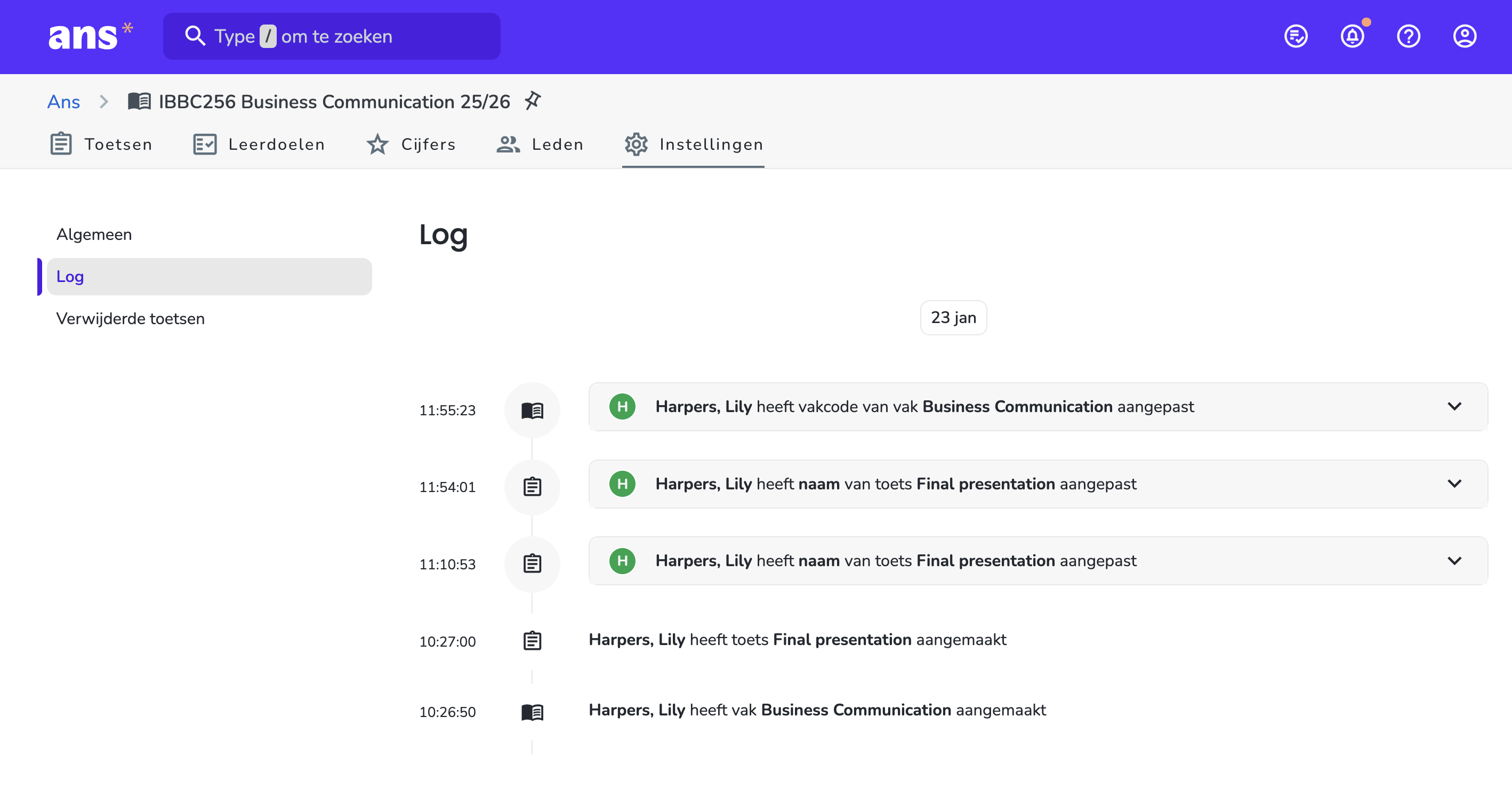
Task: Click the 11:54:01 timestamp
Action: click(447, 487)
